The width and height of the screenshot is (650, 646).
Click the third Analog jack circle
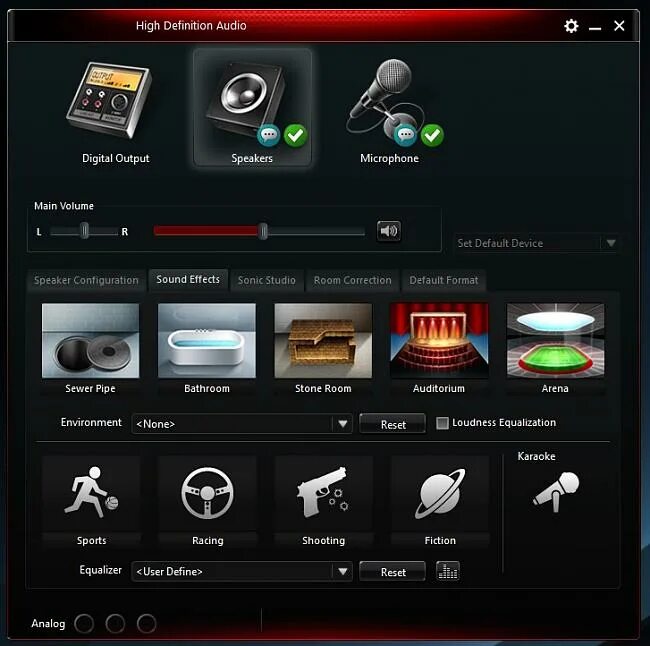146,623
